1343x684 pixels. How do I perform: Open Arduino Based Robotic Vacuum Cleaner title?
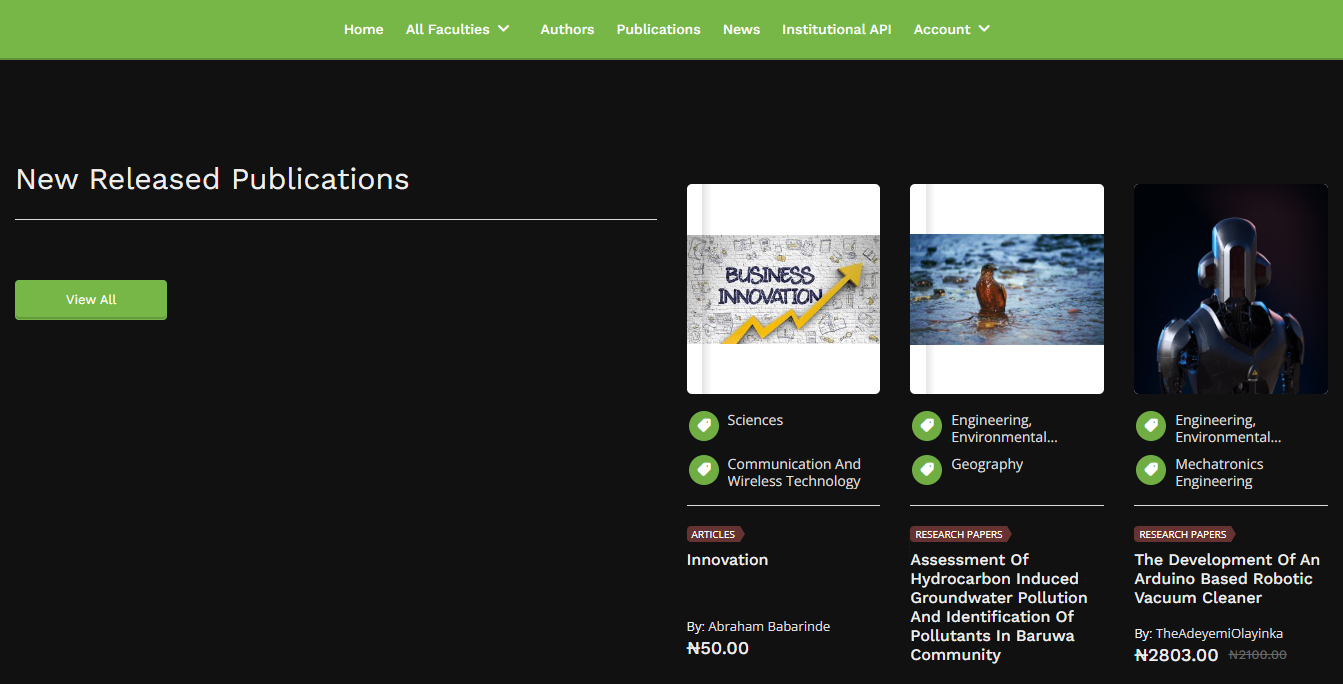tap(1227, 579)
